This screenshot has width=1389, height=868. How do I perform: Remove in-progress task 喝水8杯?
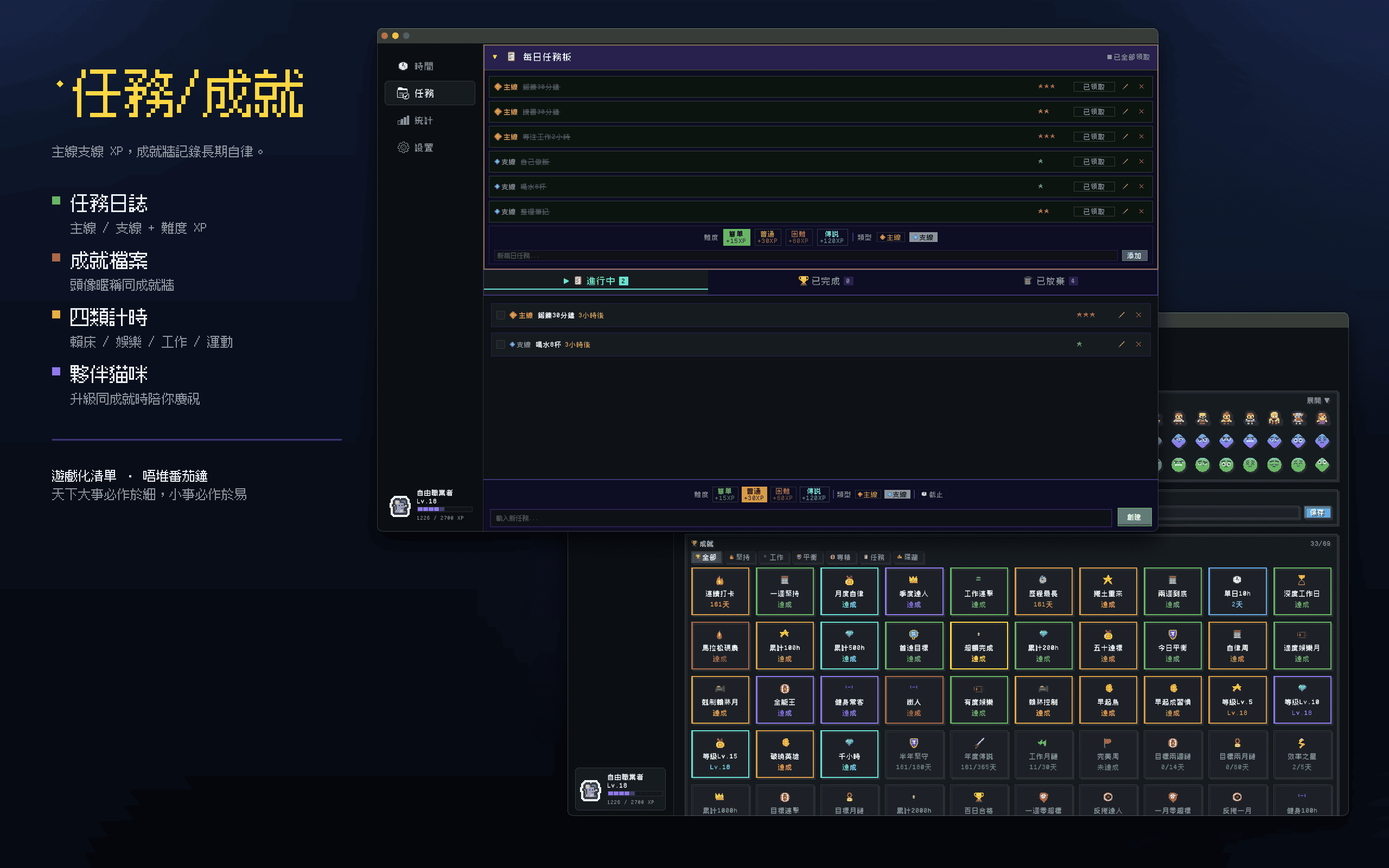[1139, 344]
